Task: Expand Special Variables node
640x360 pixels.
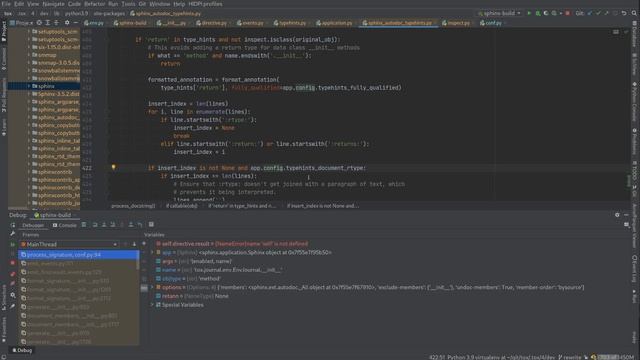Action: point(152,305)
